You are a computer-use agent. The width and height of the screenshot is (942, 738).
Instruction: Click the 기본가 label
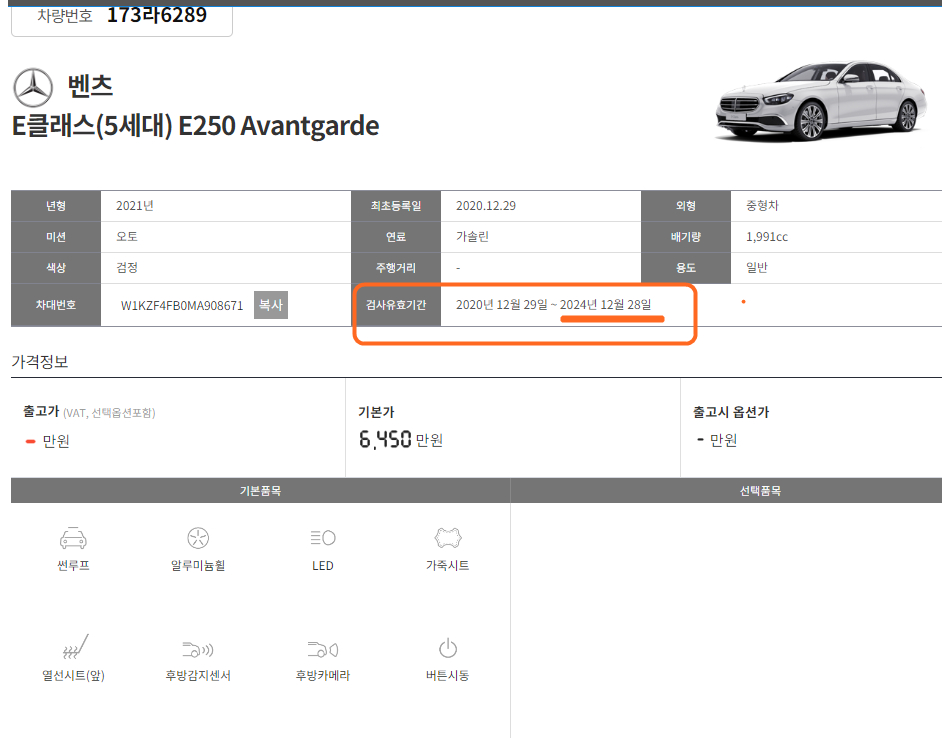pos(376,412)
